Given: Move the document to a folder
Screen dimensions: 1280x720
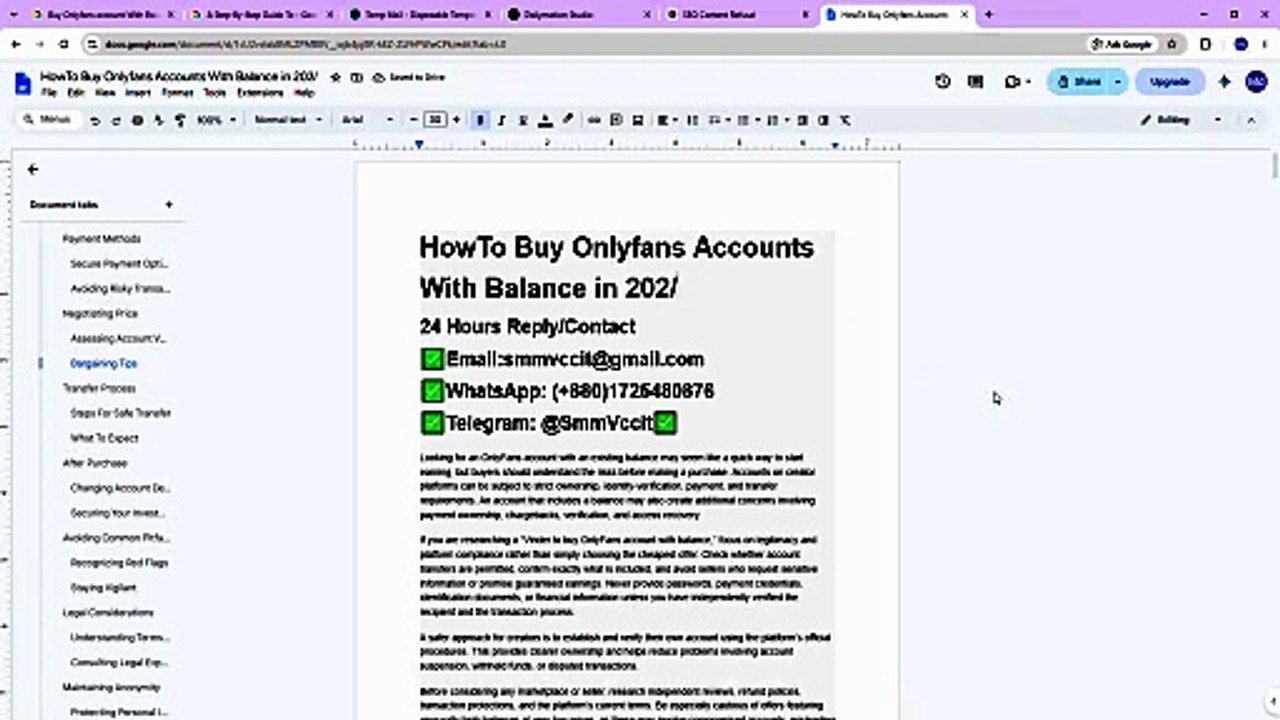Looking at the screenshot, I should [356, 77].
